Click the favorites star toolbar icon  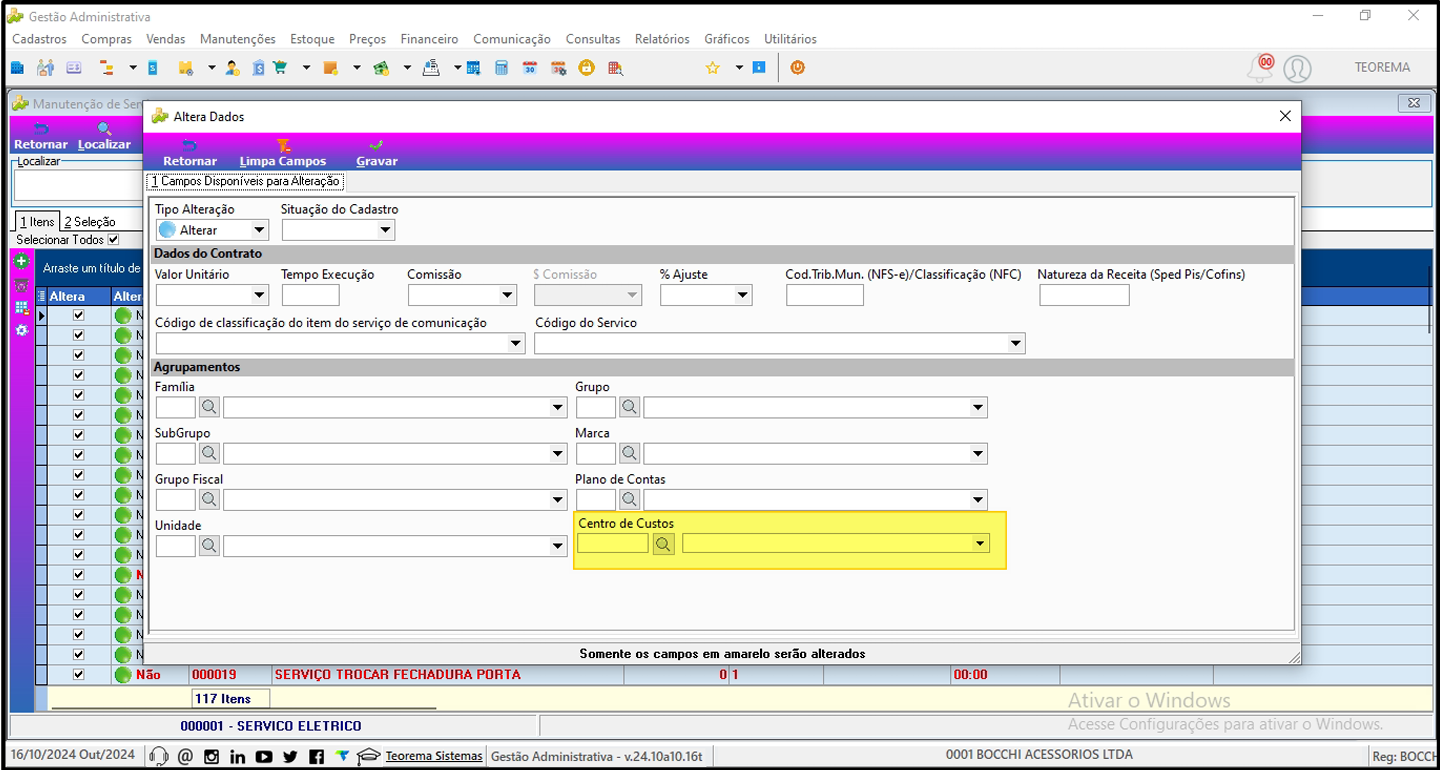click(x=713, y=68)
